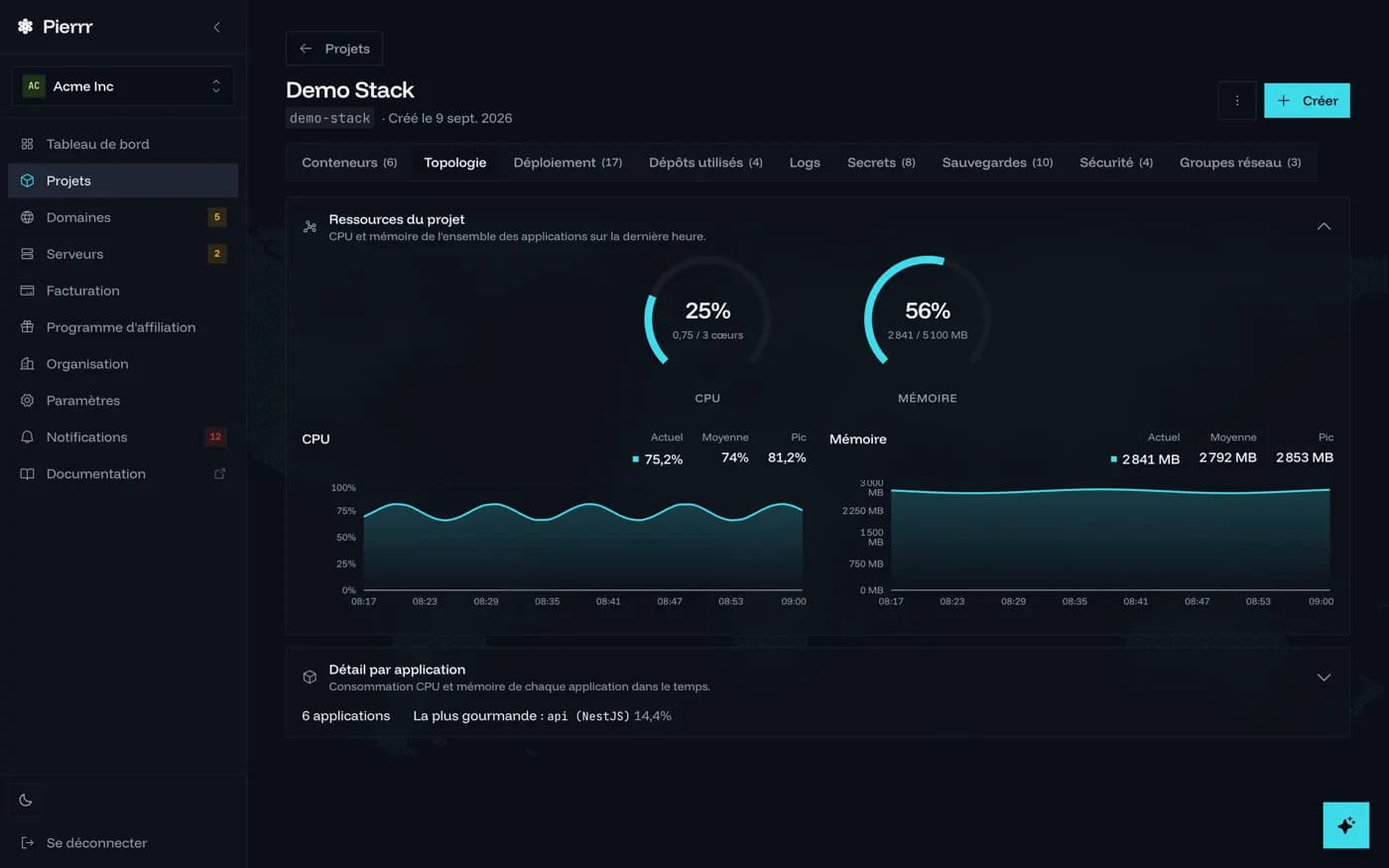The image size is (1389, 868).
Task: Click the Facturation card icon
Action: pyautogui.click(x=27, y=291)
